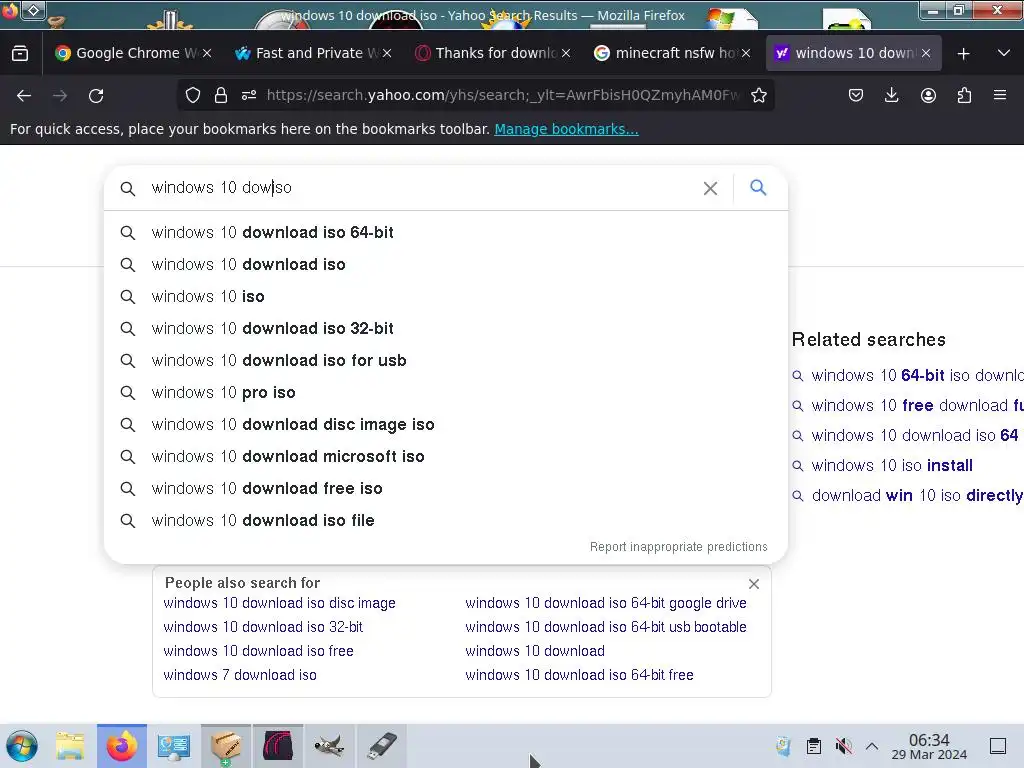Image resolution: width=1024 pixels, height=768 pixels.
Task: Choose suggestion windows 10 iso
Action: (x=446, y=296)
